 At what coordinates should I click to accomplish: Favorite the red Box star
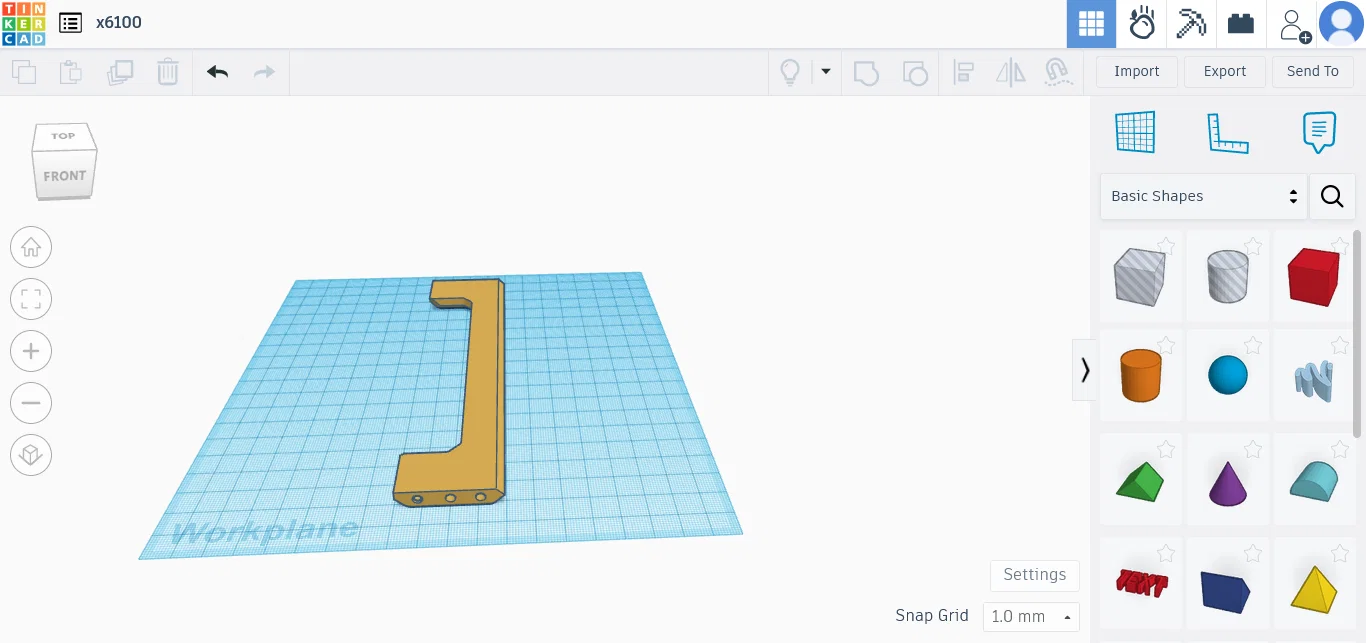(x=1340, y=245)
